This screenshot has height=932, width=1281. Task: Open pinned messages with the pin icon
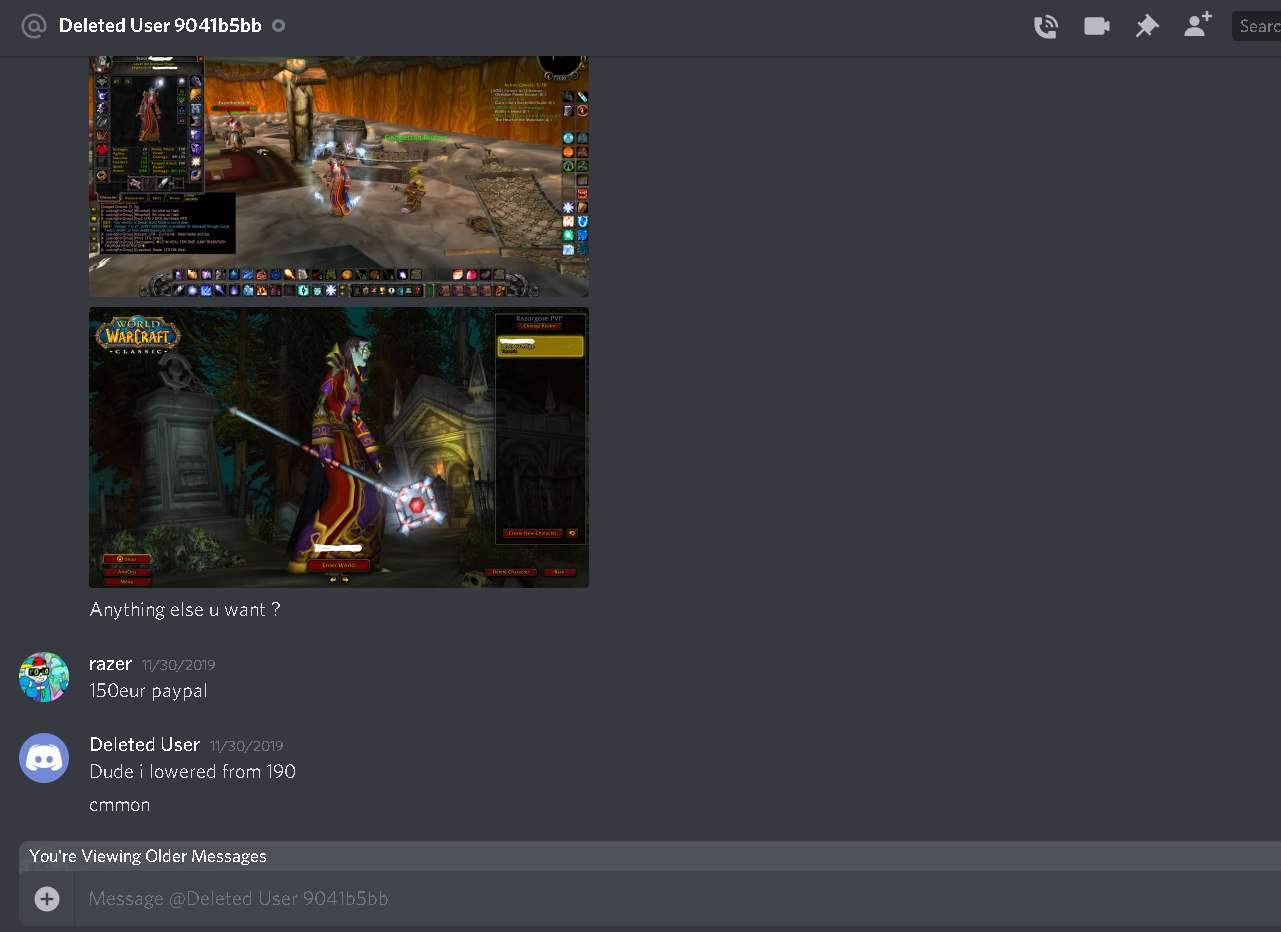click(x=1147, y=27)
